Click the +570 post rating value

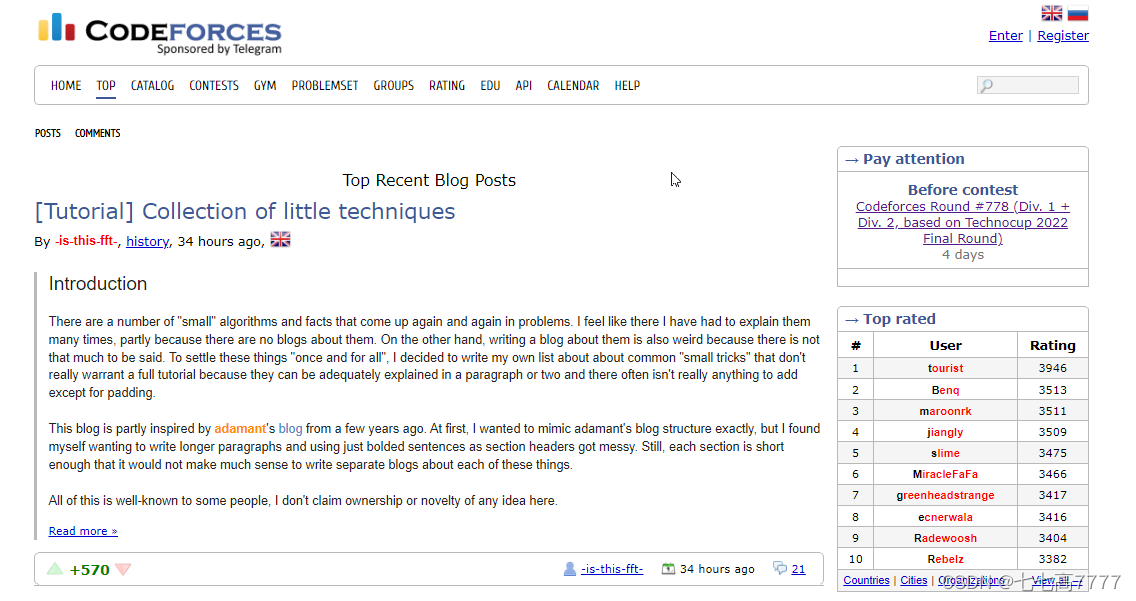(x=89, y=570)
